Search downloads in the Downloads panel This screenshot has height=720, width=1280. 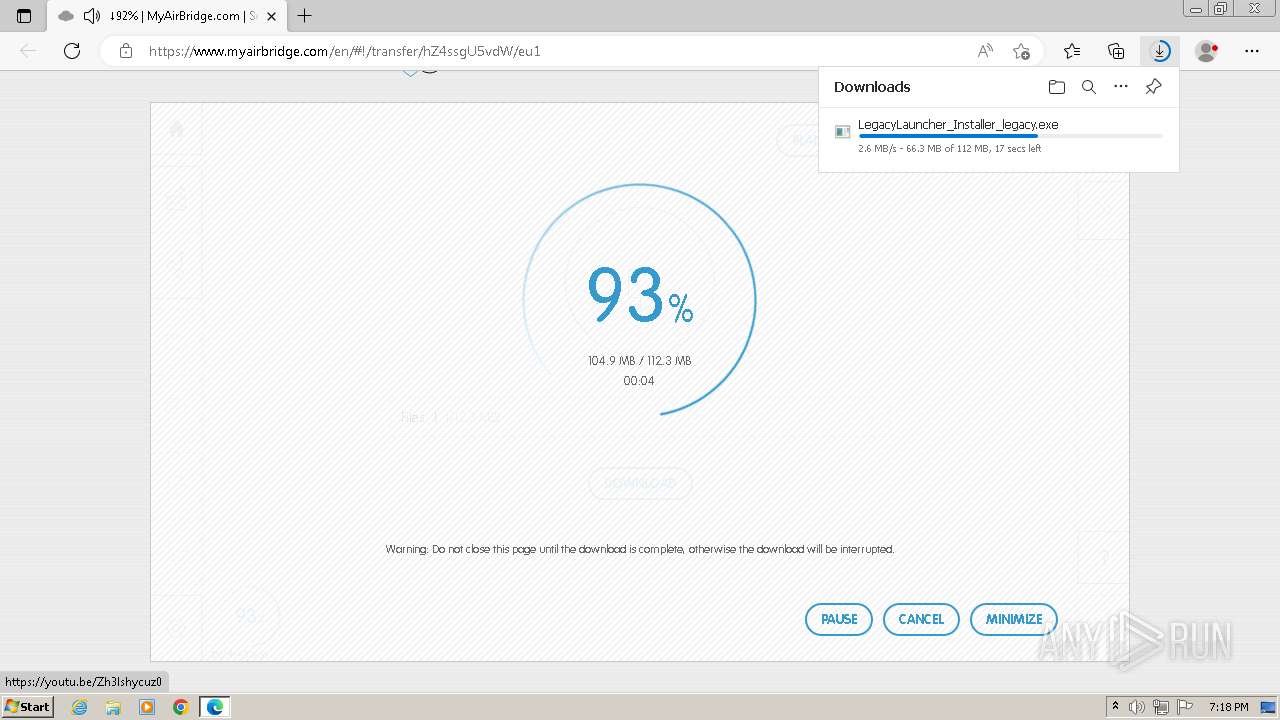[1089, 87]
